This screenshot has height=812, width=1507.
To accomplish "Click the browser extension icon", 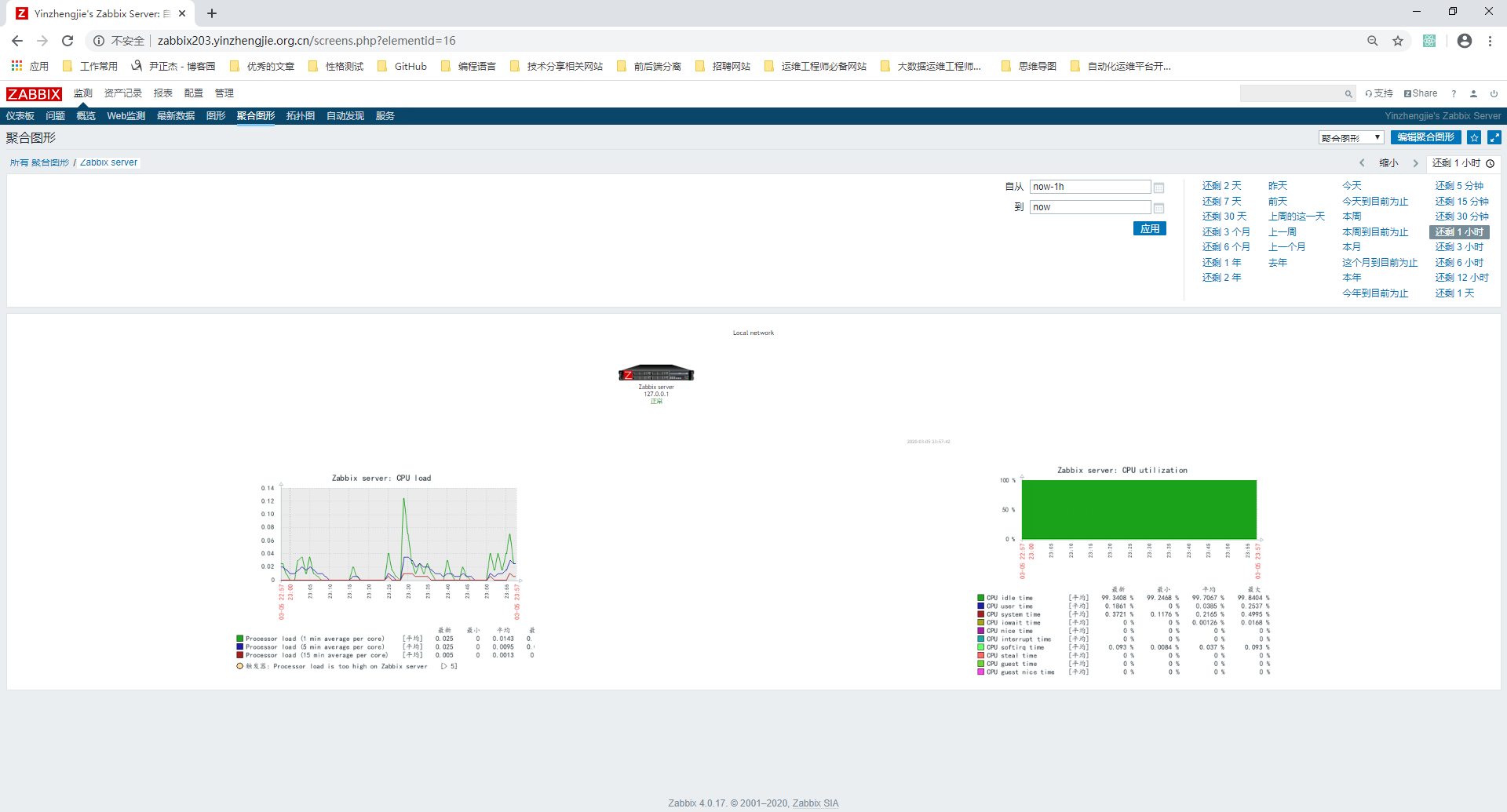I will [x=1429, y=41].
